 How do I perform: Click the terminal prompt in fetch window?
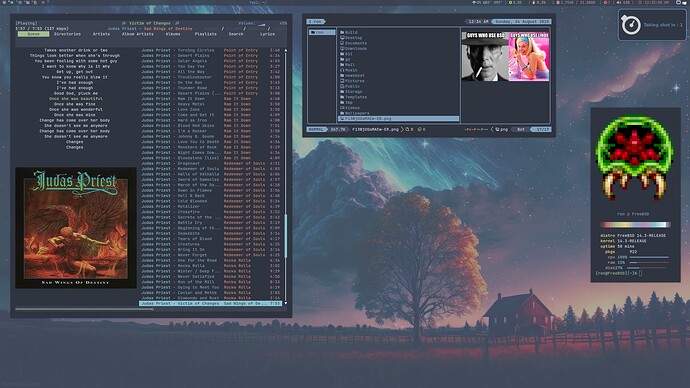[x=619, y=273]
